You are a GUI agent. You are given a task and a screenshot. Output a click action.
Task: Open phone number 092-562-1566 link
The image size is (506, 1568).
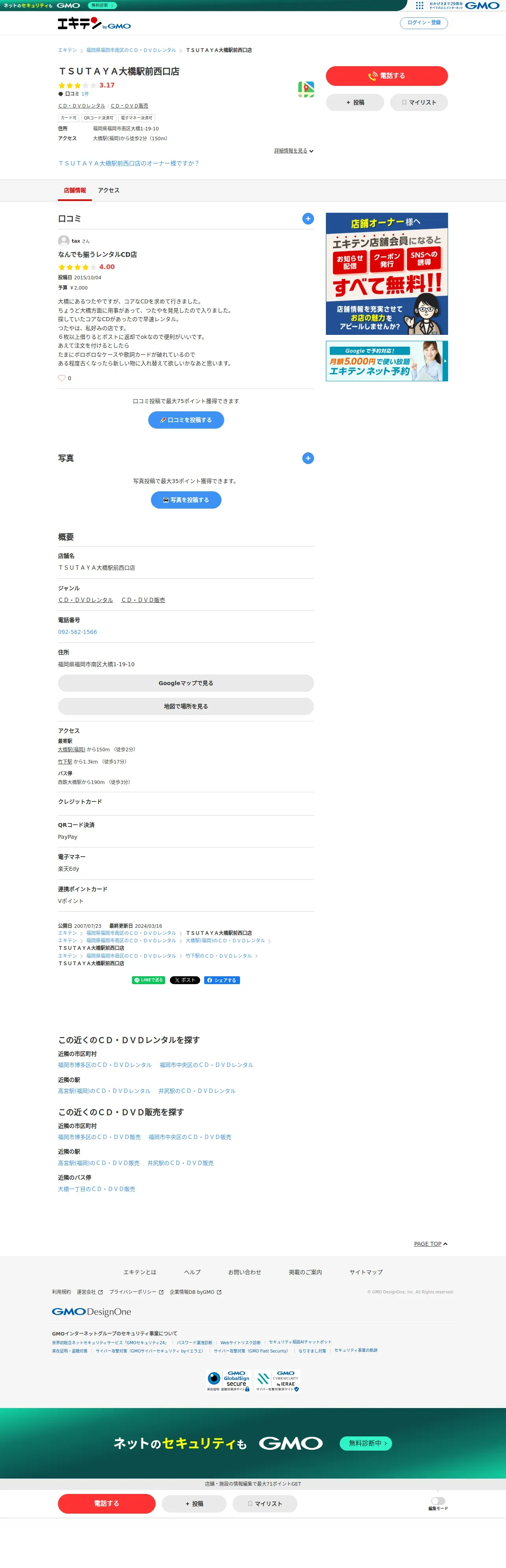(77, 632)
